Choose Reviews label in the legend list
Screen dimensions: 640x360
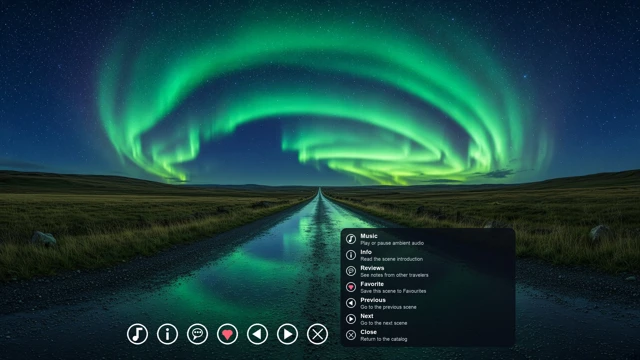372,268
